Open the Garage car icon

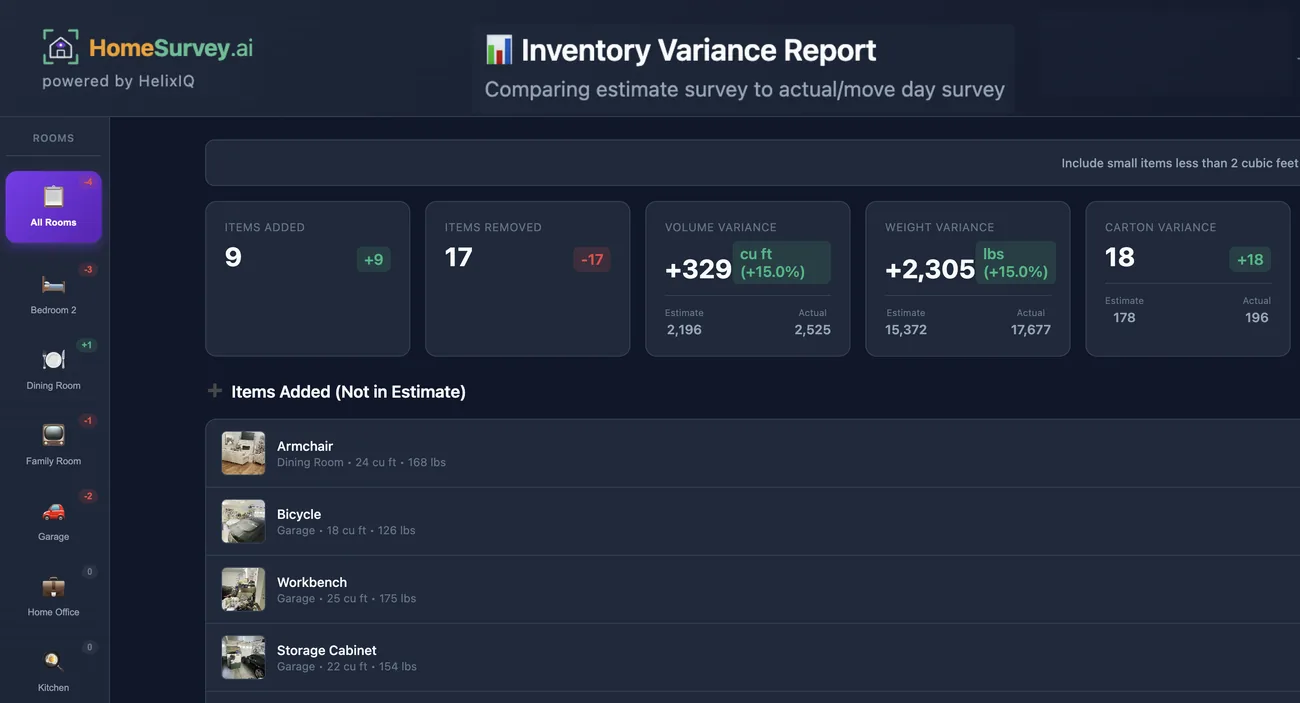[x=53, y=511]
